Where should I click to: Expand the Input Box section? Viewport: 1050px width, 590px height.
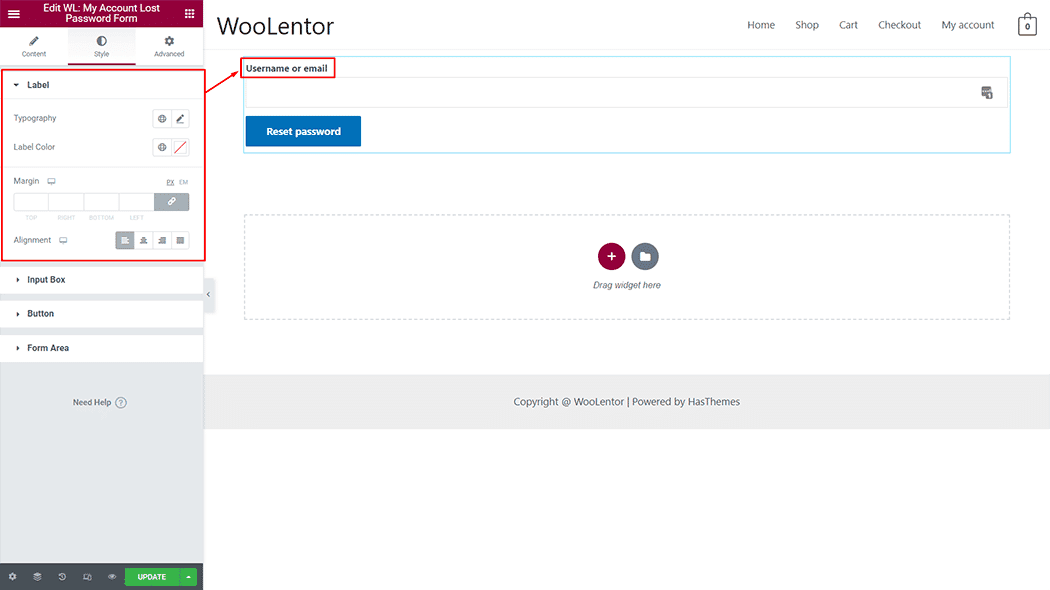pos(46,280)
